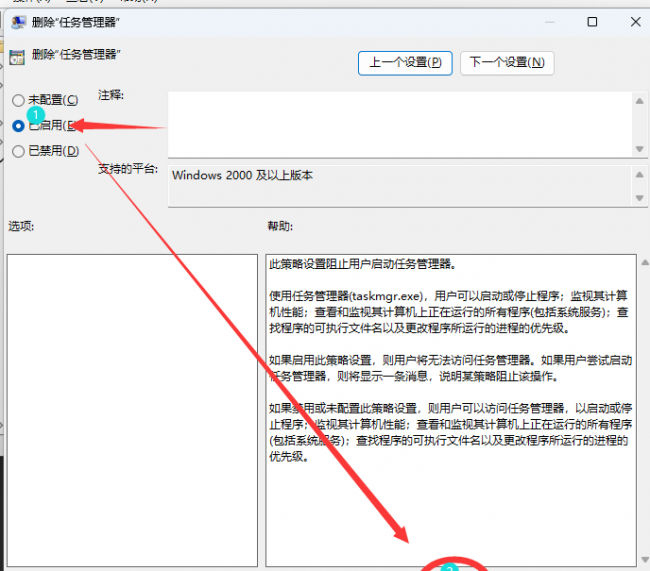Click inside the 注释 comment text box

click(400, 124)
